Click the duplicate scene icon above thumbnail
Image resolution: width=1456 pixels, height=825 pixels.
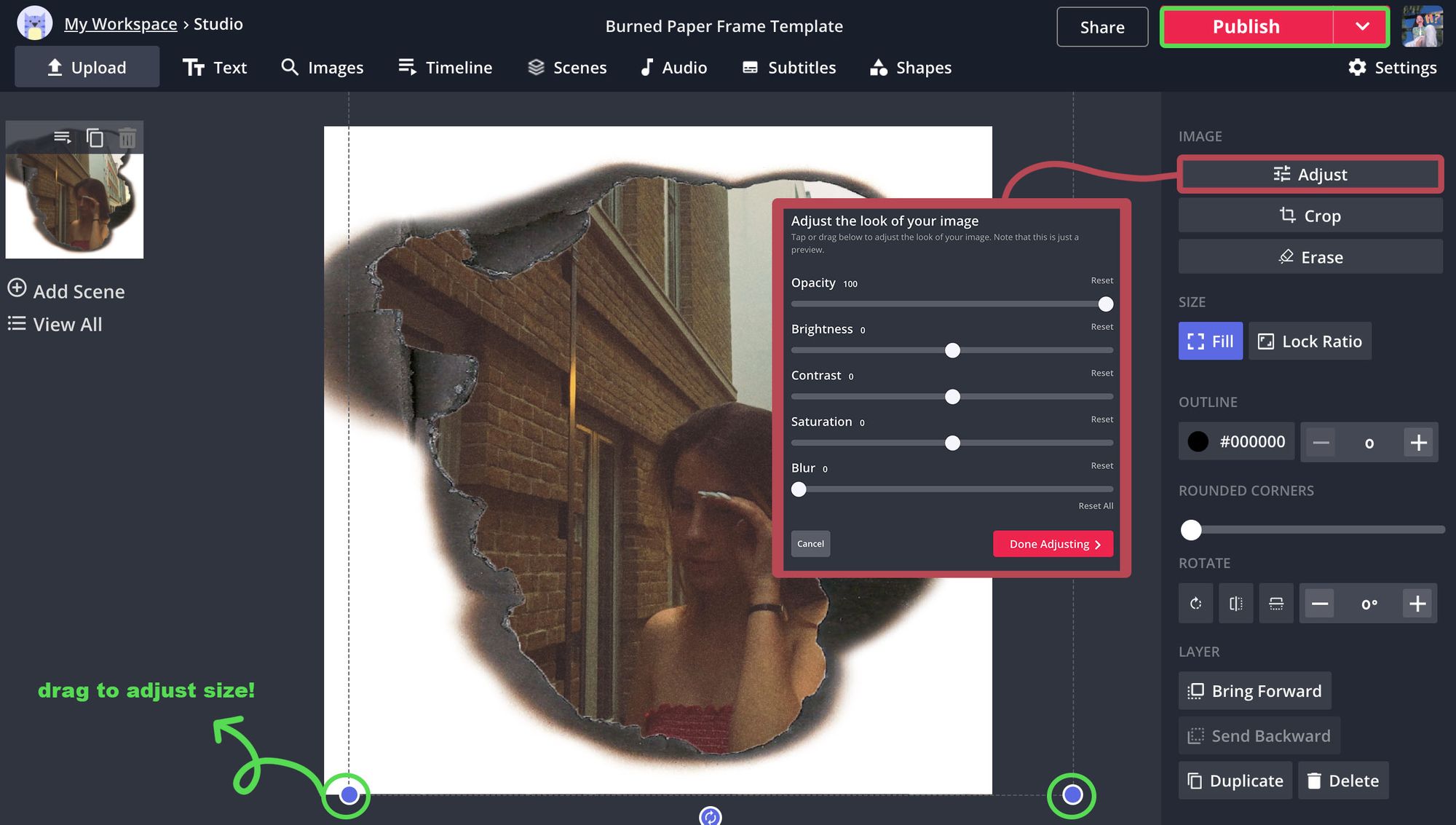[x=95, y=138]
